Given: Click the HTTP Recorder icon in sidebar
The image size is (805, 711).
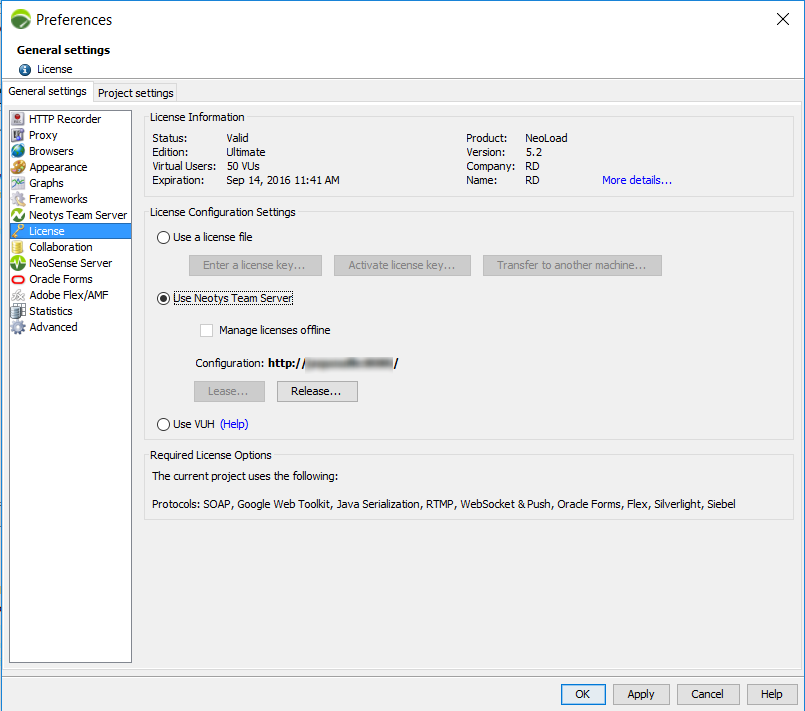Looking at the screenshot, I should 18,119.
